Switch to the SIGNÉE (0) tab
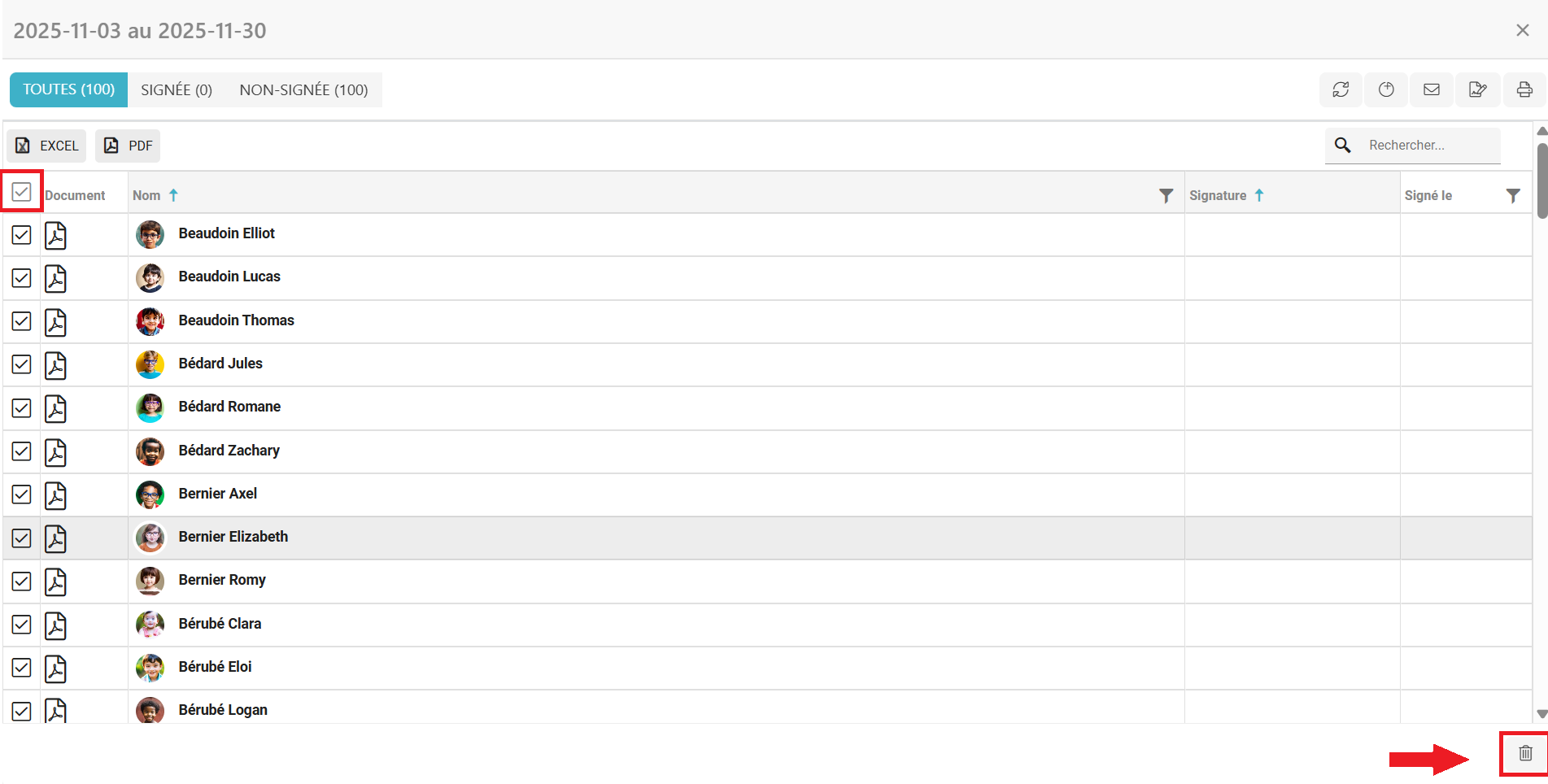 [x=177, y=89]
